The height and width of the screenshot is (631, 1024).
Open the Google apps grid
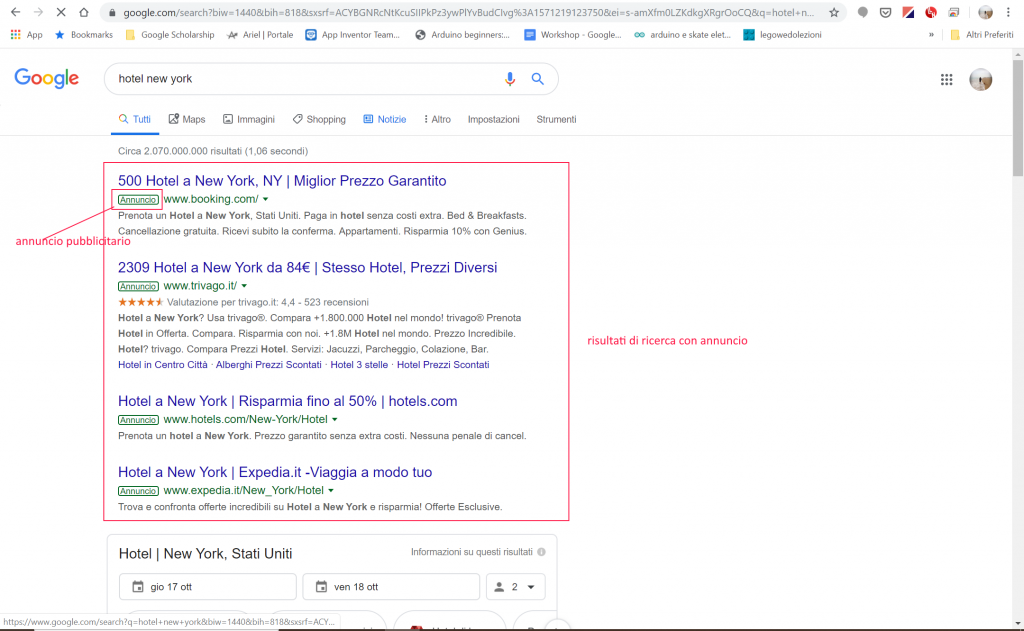point(946,80)
